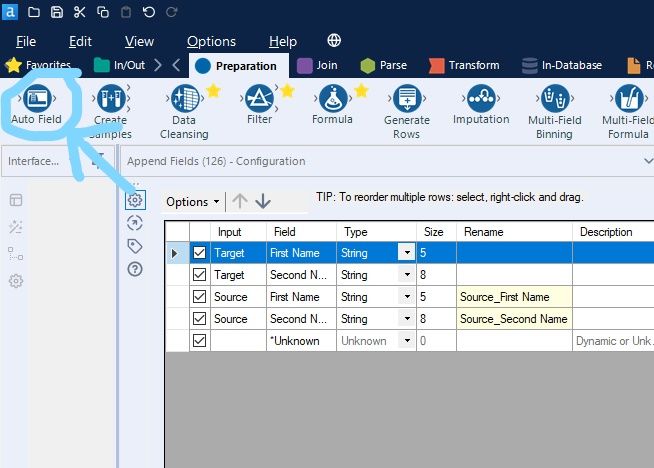Click the save workflow icon

(x=57, y=12)
